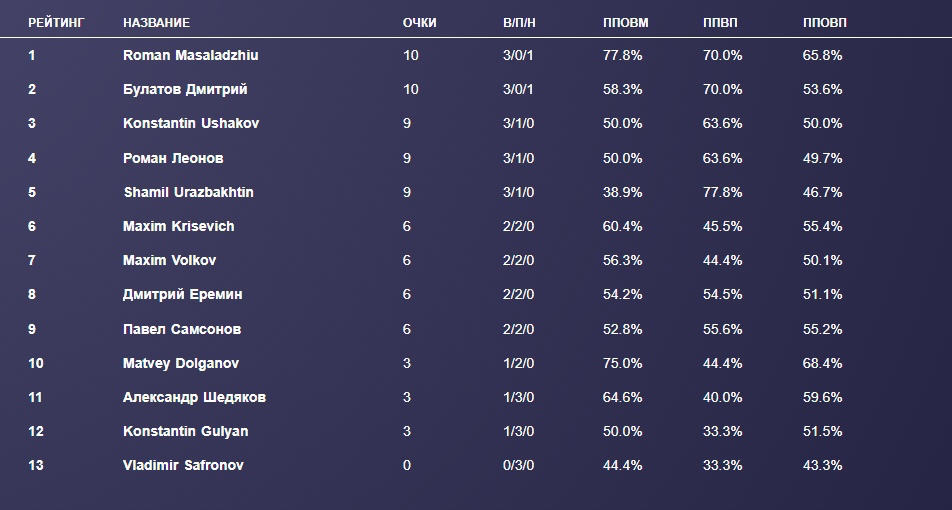
Task: Sort by the НАЗВАНИЕ column header
Action: click(156, 22)
